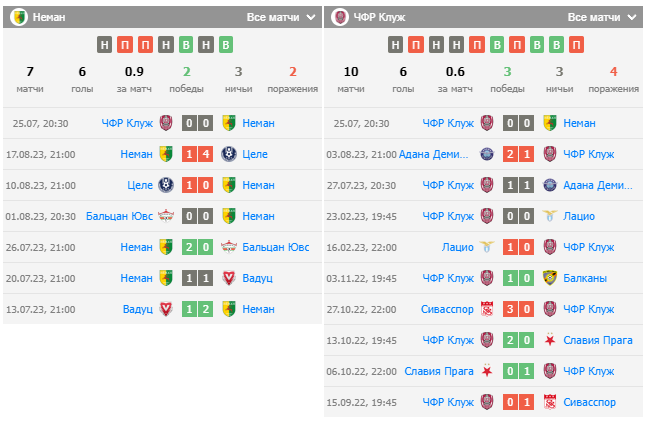
Task: Open the 1:4 score in the Неман vs Целе match
Action: (x=197, y=154)
